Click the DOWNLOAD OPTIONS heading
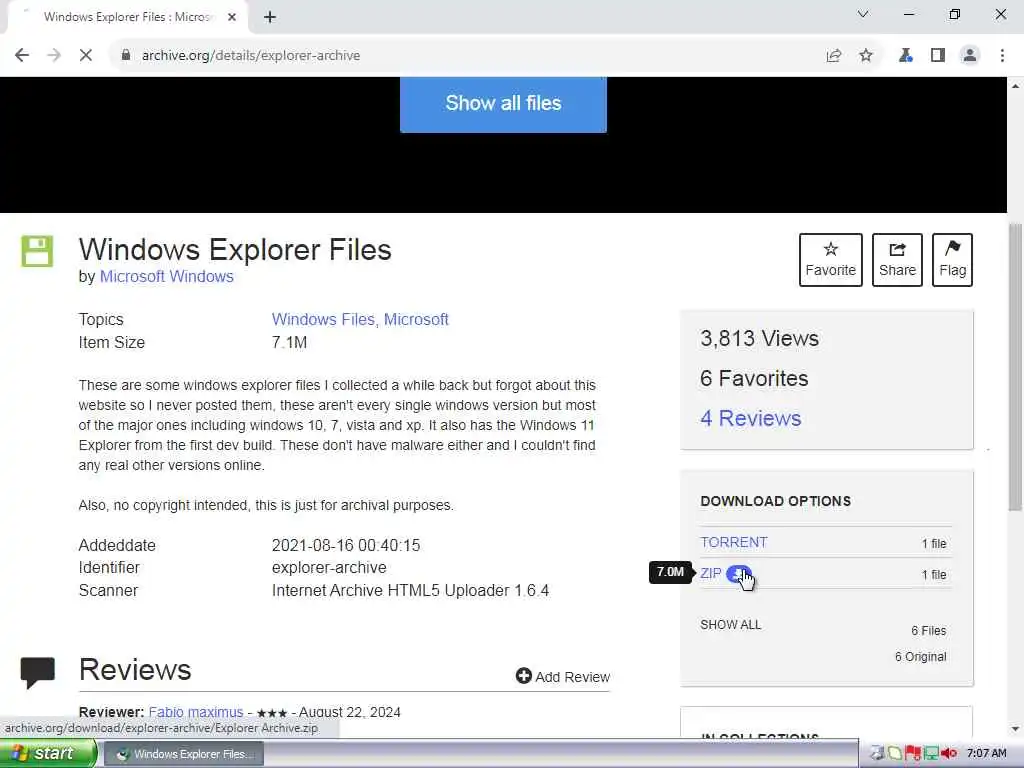Image resolution: width=1024 pixels, height=768 pixels. click(x=775, y=501)
